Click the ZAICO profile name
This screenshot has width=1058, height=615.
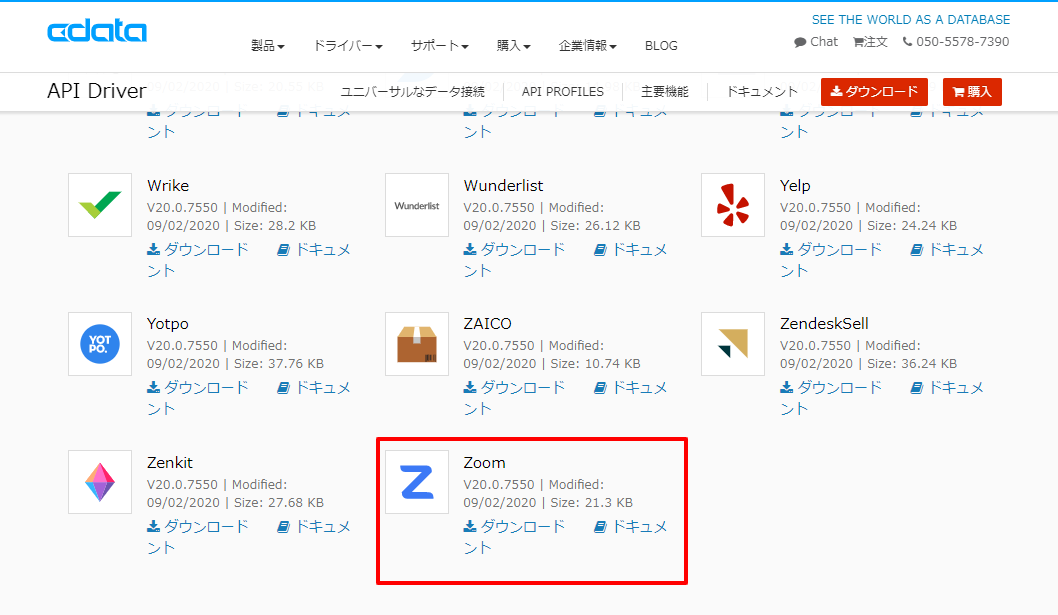[488, 324]
